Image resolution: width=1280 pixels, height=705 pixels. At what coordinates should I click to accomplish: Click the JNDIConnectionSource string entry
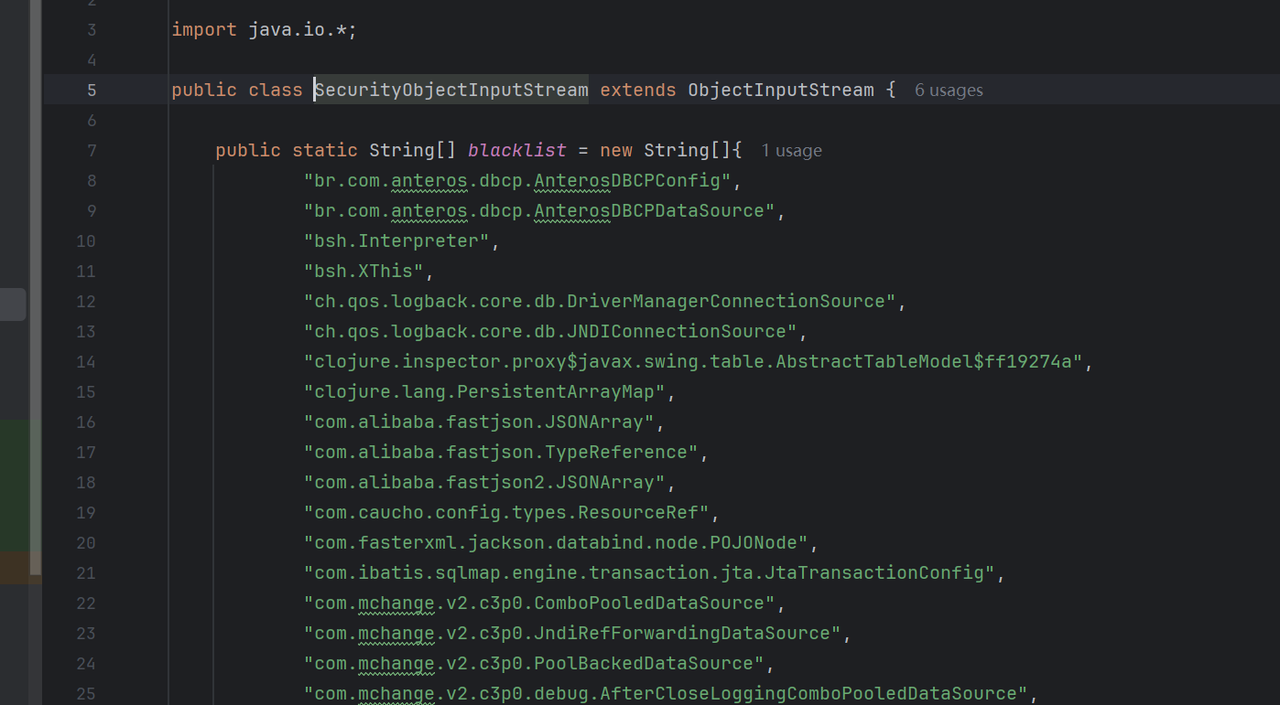pyautogui.click(x=550, y=331)
